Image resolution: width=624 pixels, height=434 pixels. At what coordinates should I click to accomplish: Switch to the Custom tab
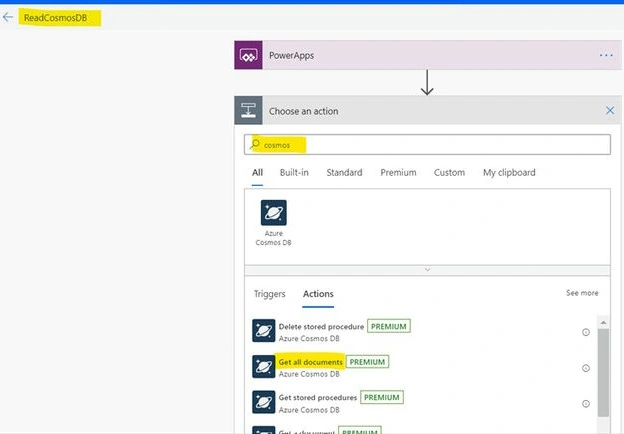[x=449, y=173]
